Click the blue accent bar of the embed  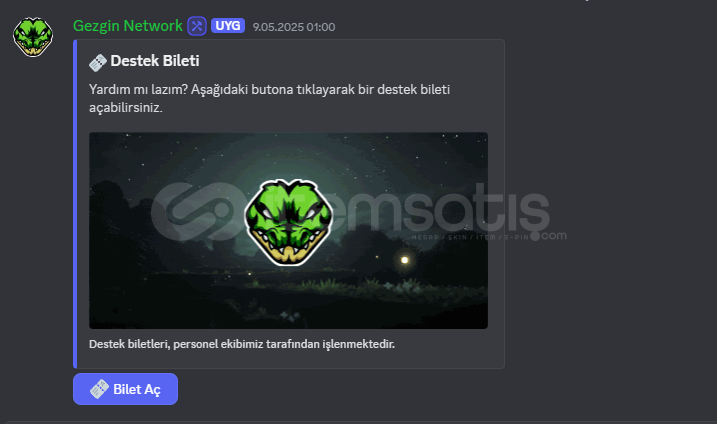[x=75, y=204]
